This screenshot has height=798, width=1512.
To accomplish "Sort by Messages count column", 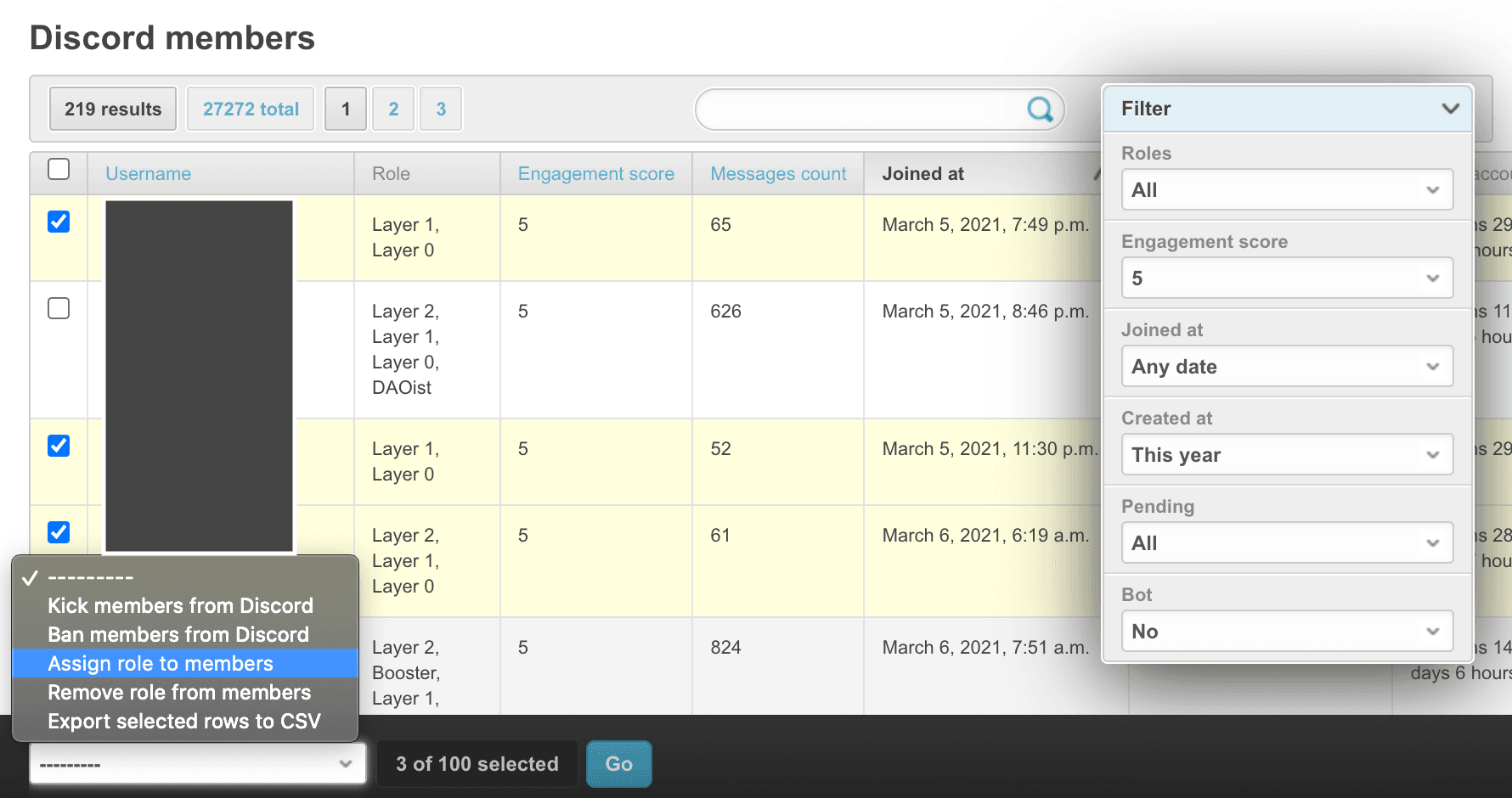I will 778,174.
